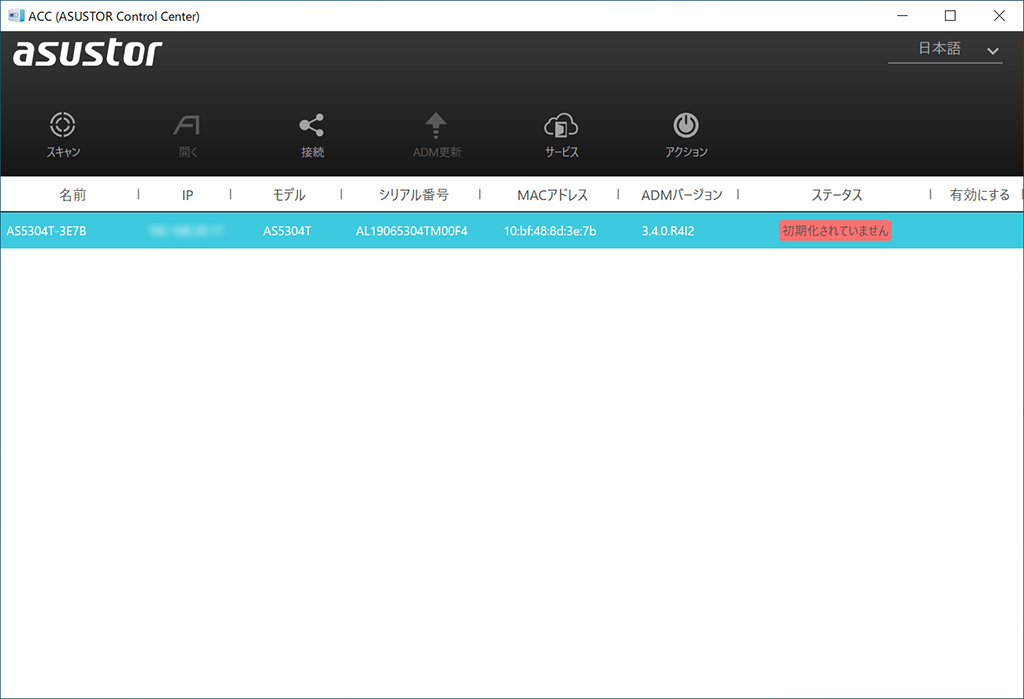Viewport: 1024px width, 699px height.
Task: Open the 日本語 language dropdown
Action: [945, 49]
